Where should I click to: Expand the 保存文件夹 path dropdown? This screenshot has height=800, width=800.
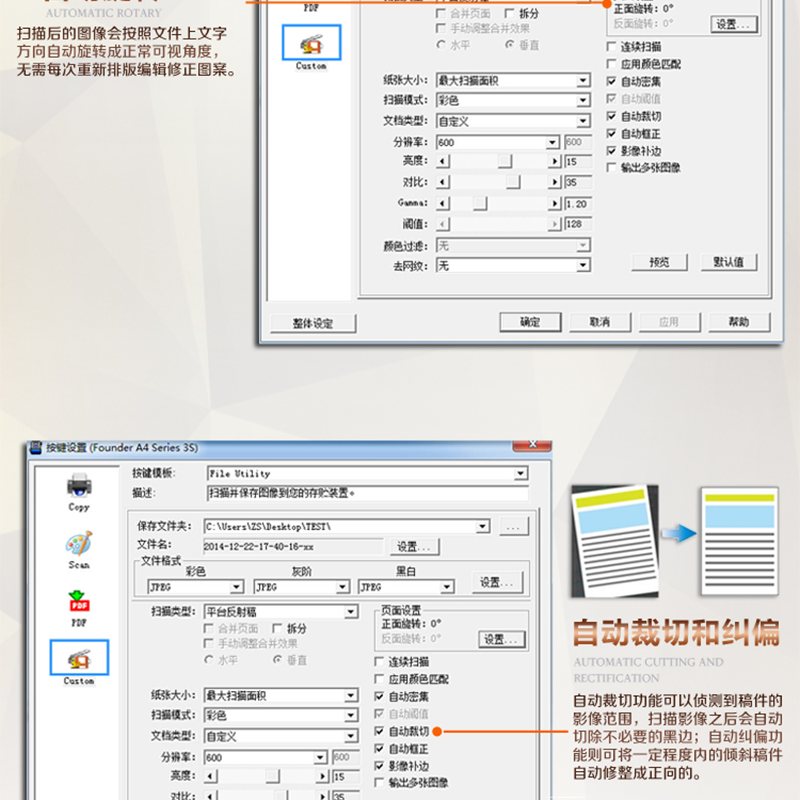pos(483,526)
